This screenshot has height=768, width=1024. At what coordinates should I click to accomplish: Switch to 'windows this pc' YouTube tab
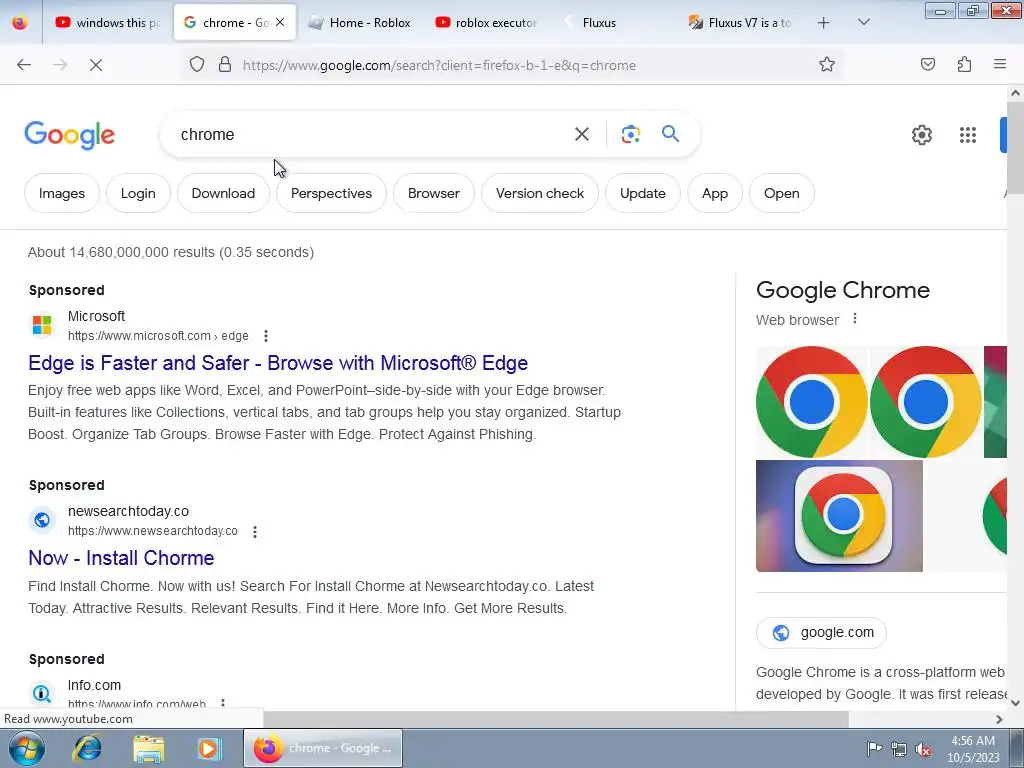(107, 23)
